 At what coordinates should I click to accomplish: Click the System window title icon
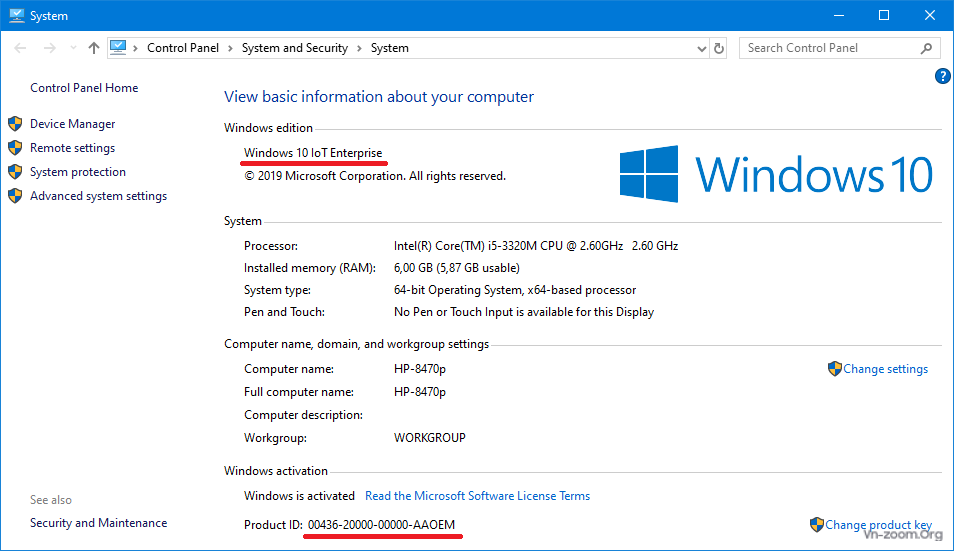[16, 15]
